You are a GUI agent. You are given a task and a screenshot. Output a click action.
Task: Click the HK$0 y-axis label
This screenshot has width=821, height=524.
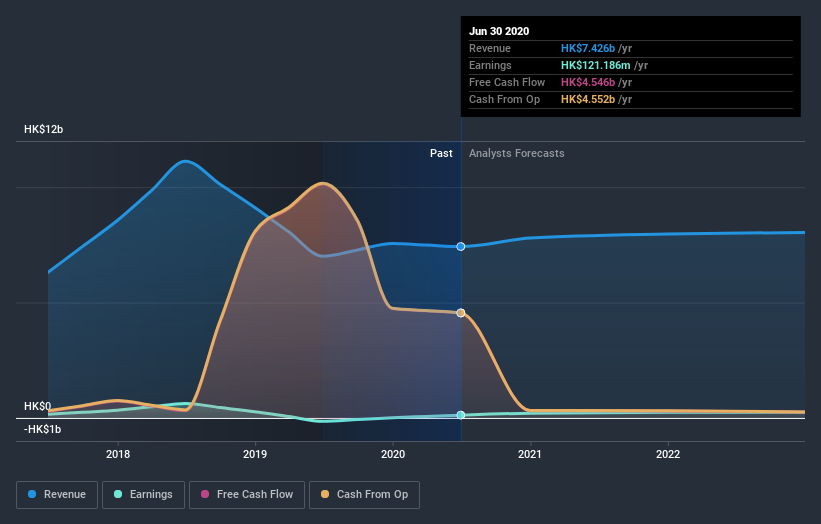click(x=38, y=406)
